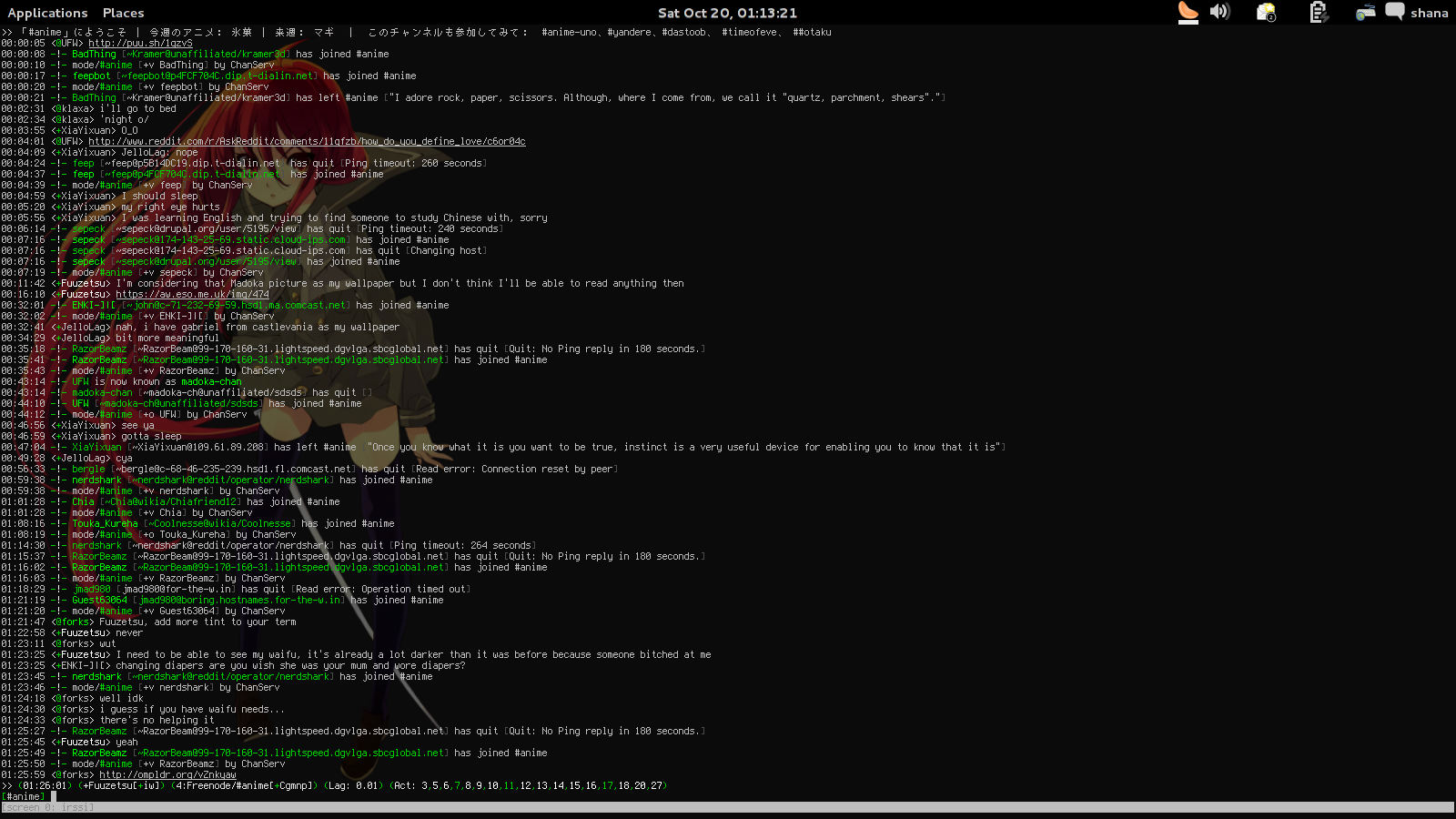The image size is (1456, 819).
Task: Open the Places menu
Action: [123, 13]
